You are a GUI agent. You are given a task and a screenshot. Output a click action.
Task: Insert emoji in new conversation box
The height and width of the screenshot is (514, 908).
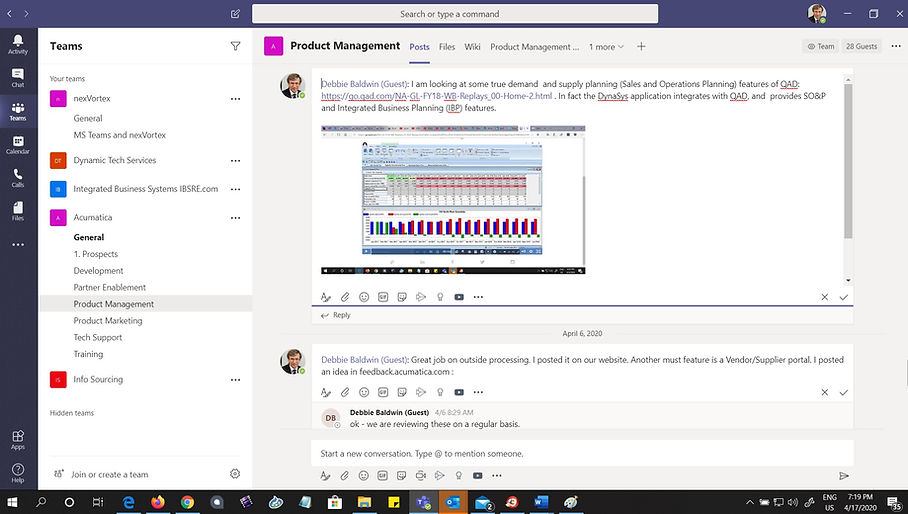[x=364, y=475]
